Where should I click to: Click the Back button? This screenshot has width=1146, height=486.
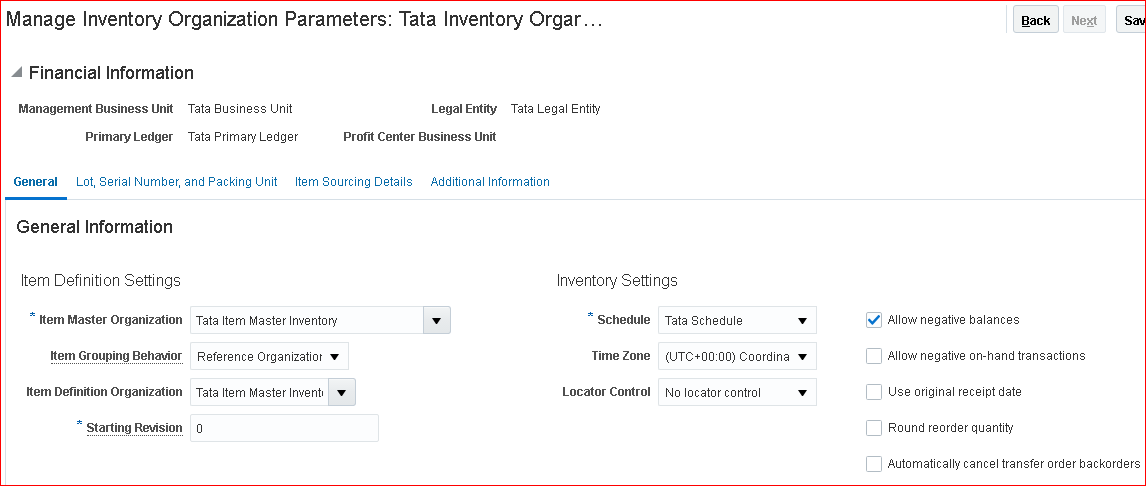point(1035,20)
